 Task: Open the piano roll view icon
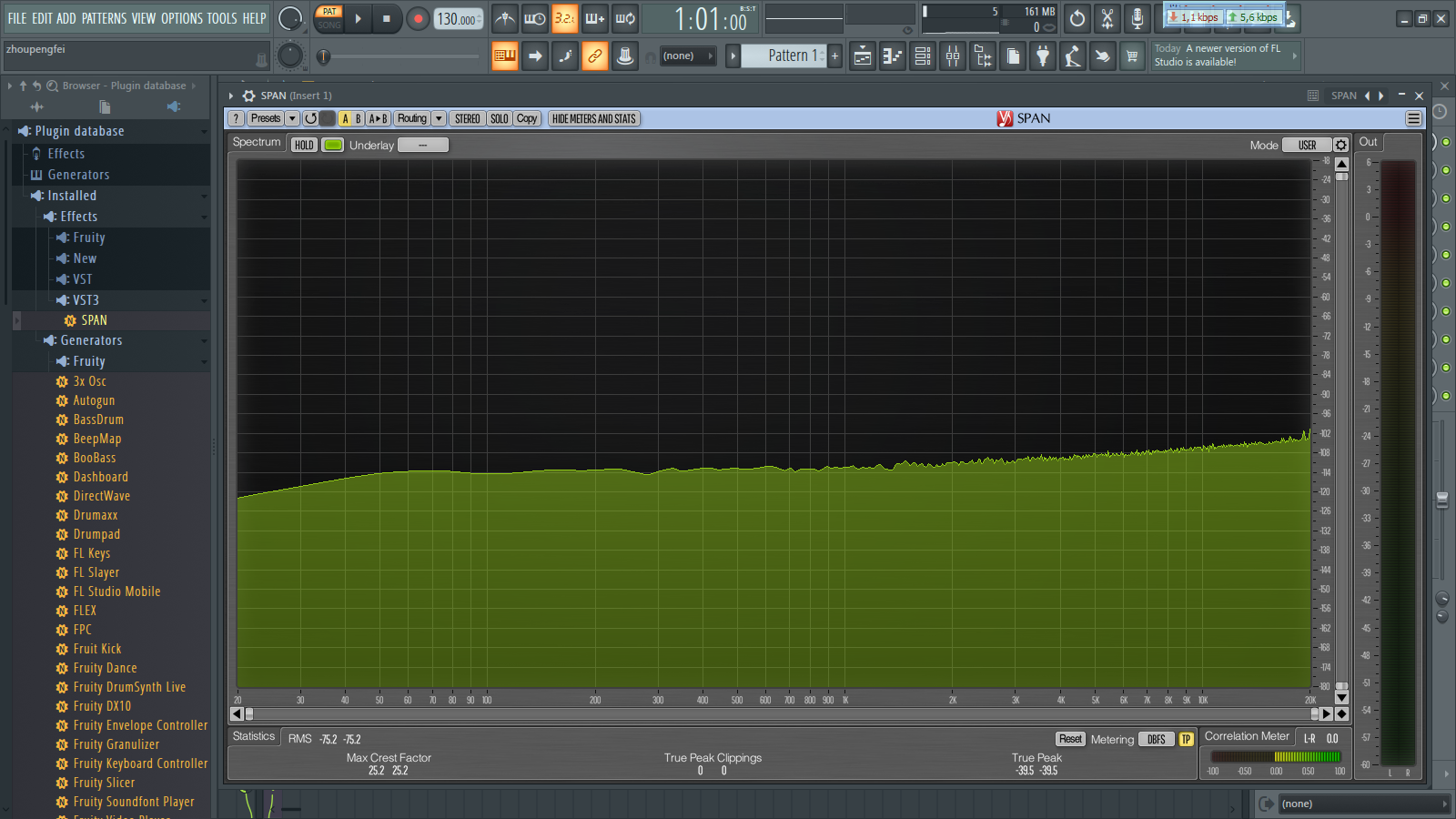pyautogui.click(x=893, y=56)
